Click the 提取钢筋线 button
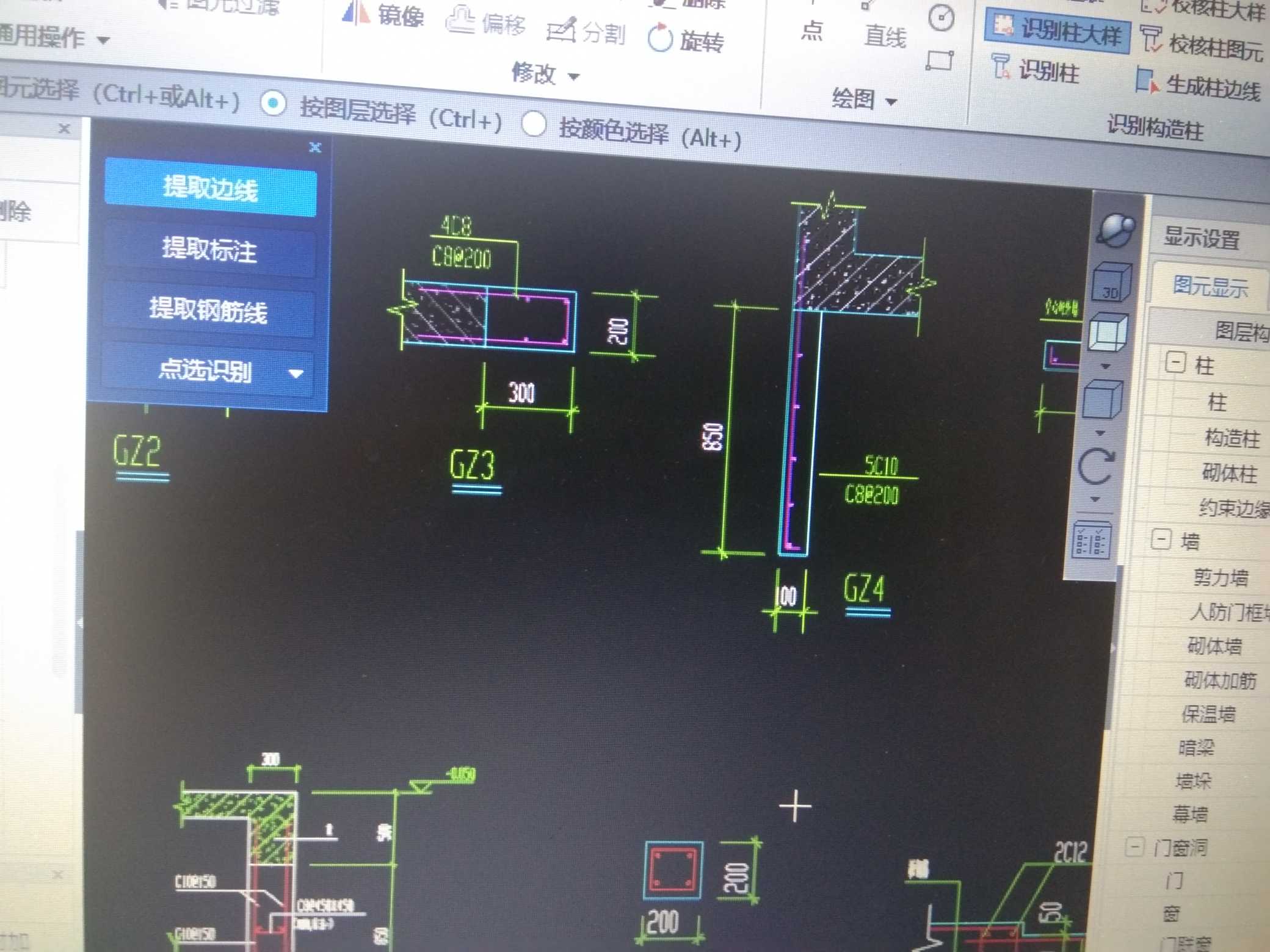 coord(208,311)
